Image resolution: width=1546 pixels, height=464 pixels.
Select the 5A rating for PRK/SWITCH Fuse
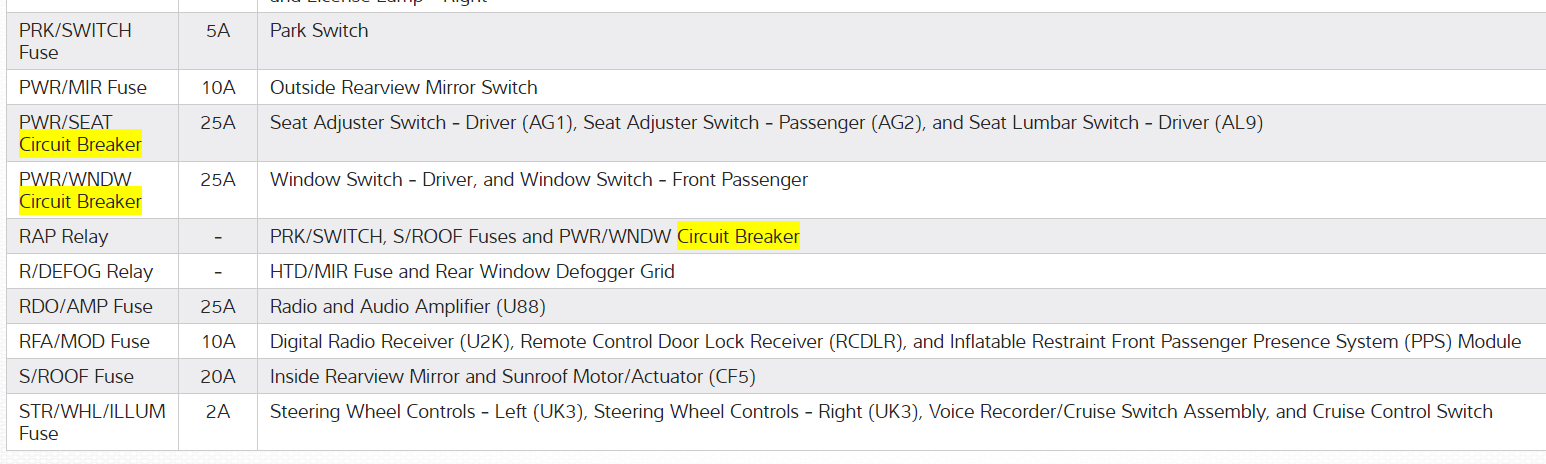click(x=218, y=31)
